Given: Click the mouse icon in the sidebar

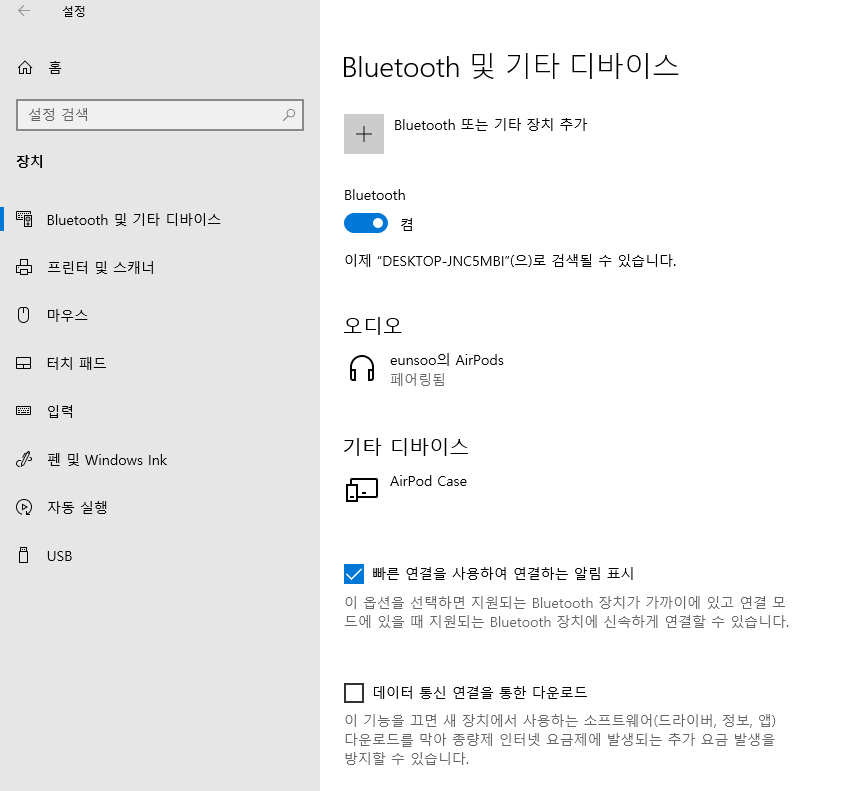Looking at the screenshot, I should pos(23,315).
